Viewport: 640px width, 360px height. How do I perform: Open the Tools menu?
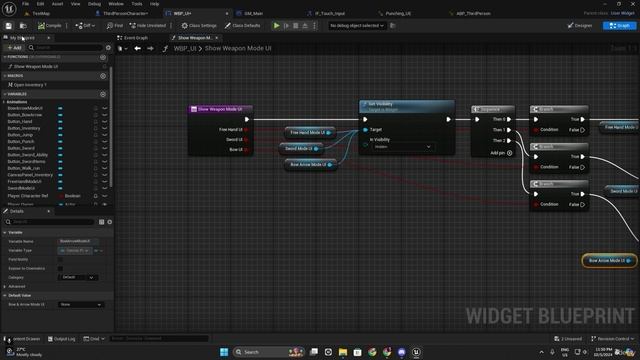point(137,4)
